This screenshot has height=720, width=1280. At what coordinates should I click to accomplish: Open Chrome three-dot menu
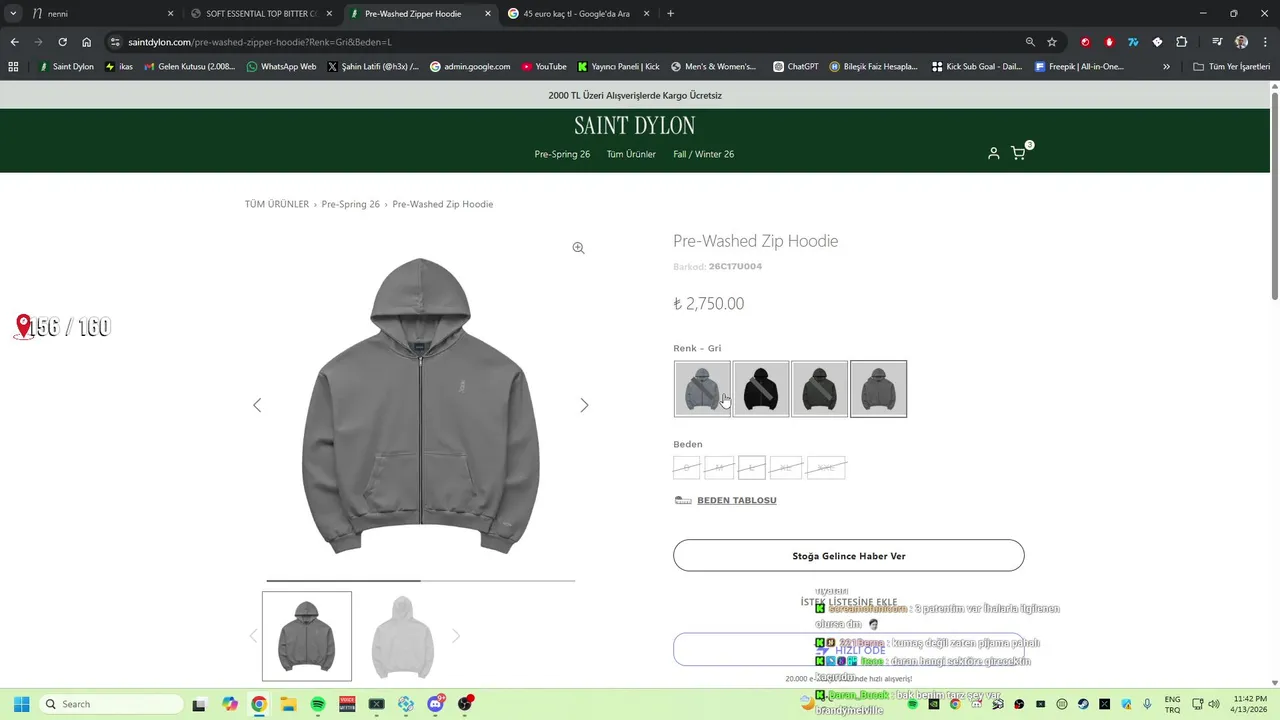coord(1263,42)
